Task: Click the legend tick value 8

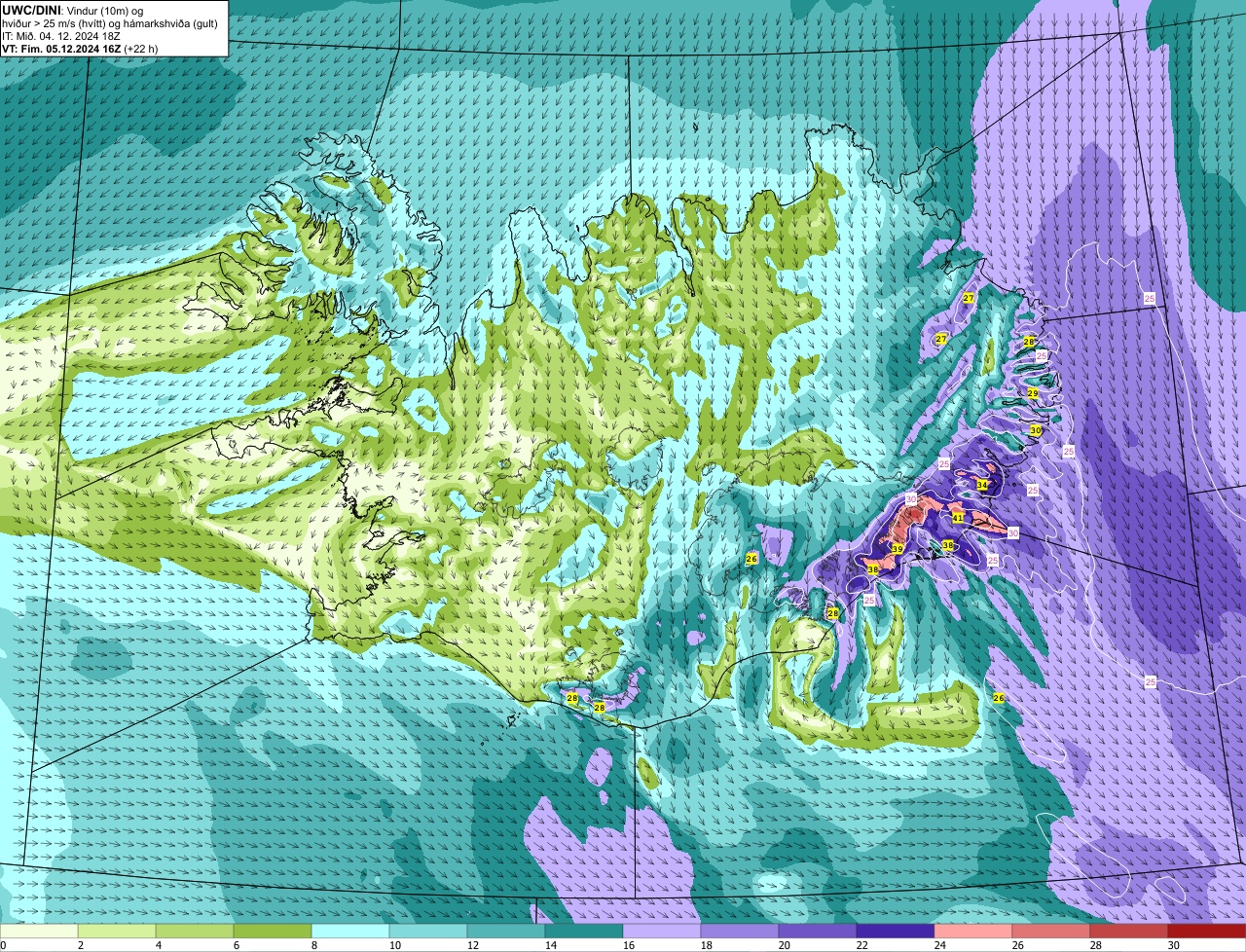Action: pyautogui.click(x=313, y=945)
